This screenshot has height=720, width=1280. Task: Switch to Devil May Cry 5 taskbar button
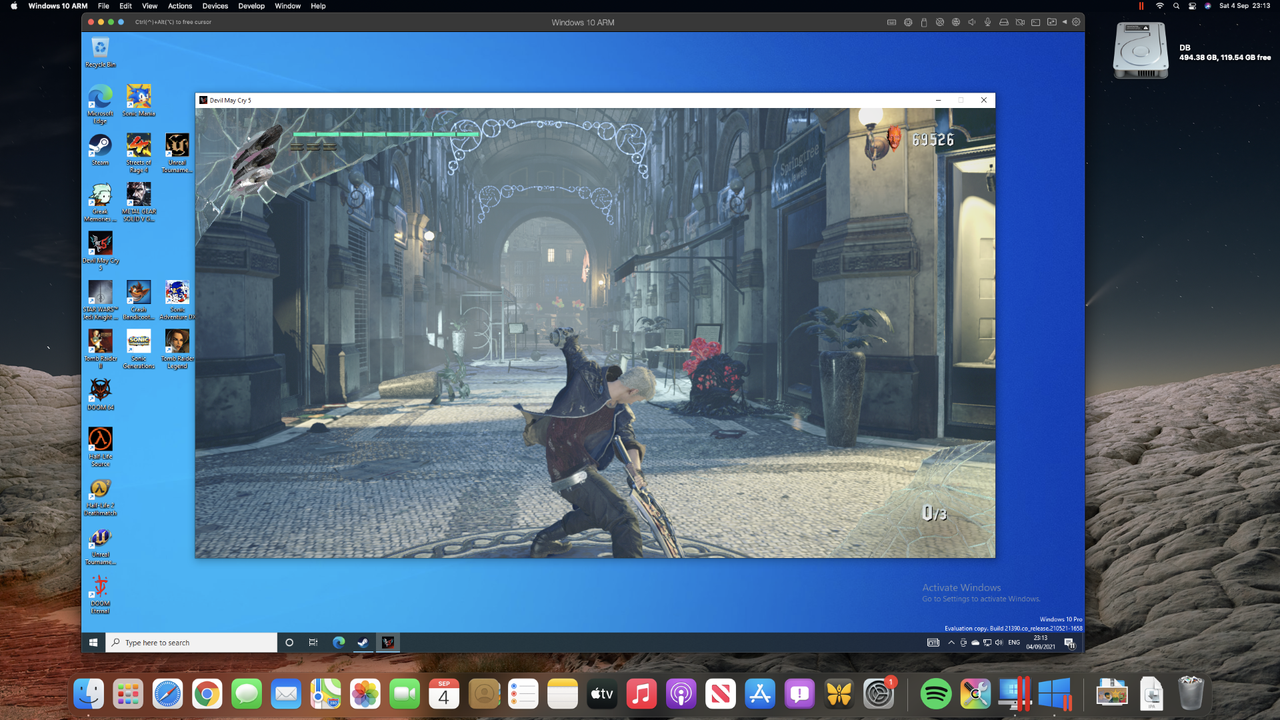[x=387, y=642]
